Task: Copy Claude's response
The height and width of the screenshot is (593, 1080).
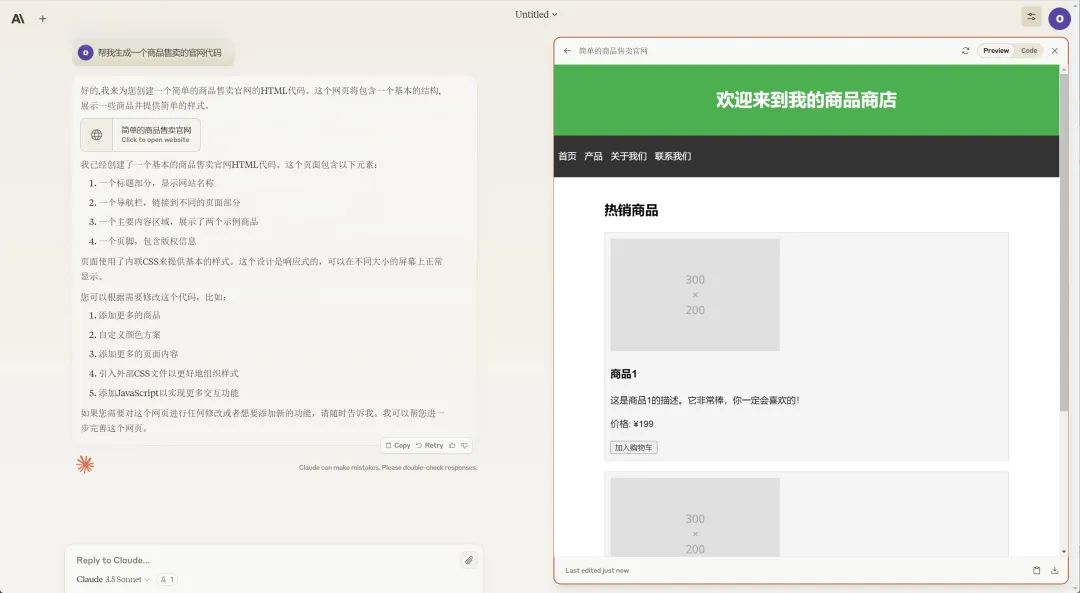Action: [x=397, y=446]
